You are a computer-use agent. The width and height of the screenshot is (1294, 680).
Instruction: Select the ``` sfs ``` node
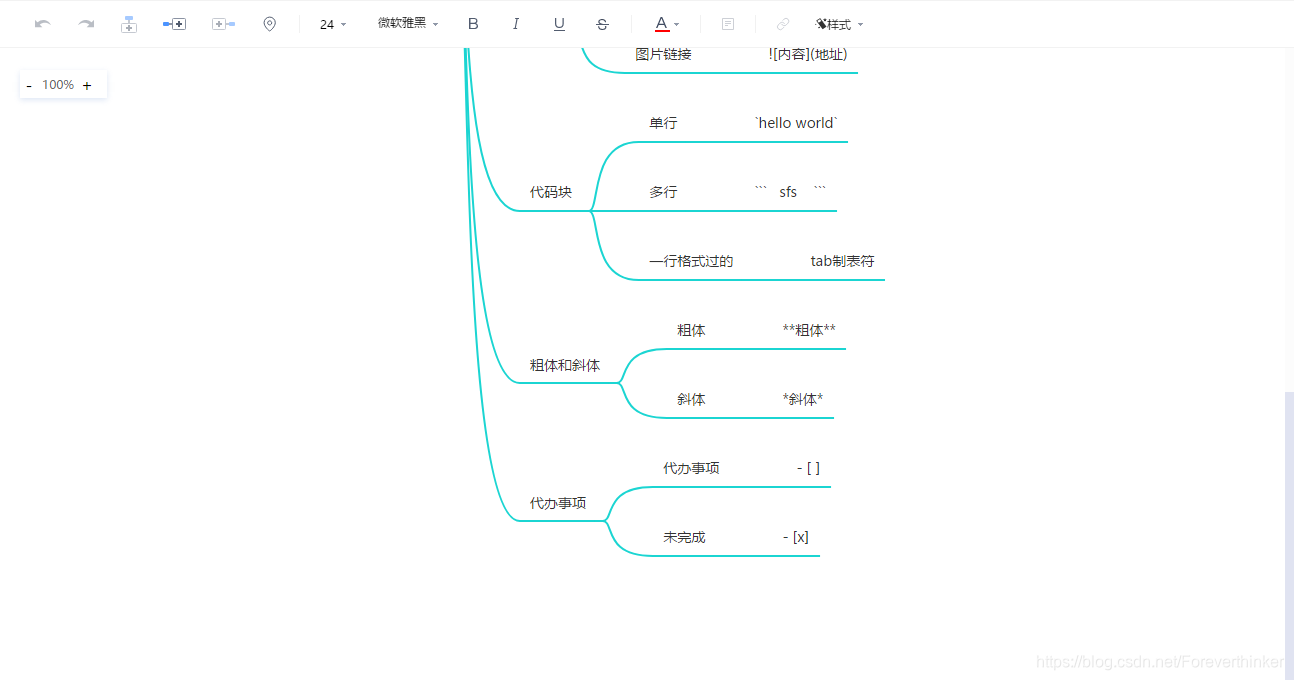790,192
